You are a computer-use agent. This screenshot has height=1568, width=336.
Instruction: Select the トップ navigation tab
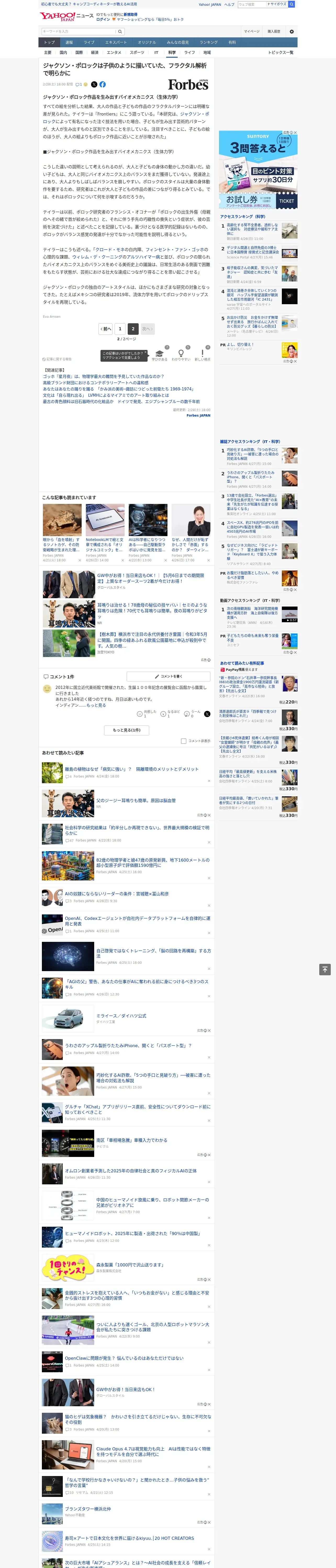click(x=49, y=43)
